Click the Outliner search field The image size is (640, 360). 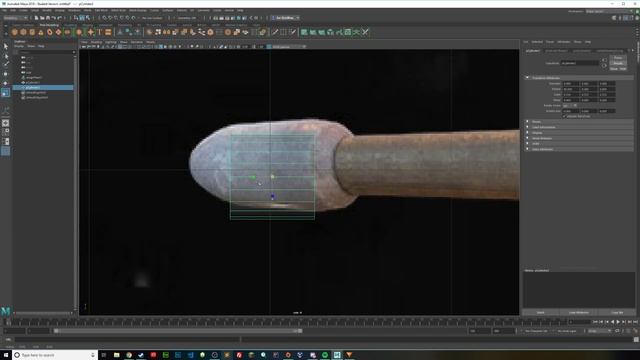click(x=45, y=52)
